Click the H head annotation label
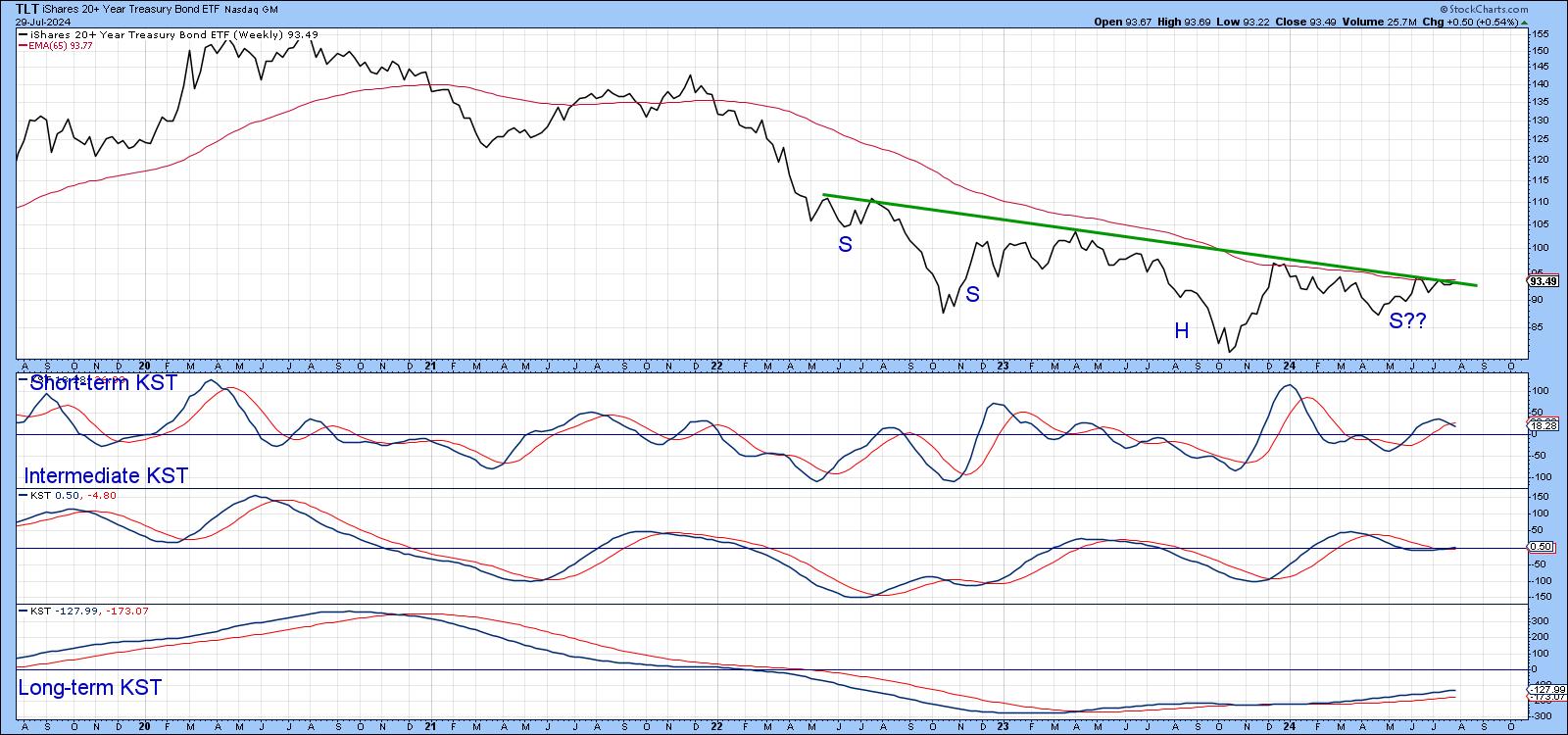Image resolution: width=1568 pixels, height=735 pixels. (x=1182, y=331)
